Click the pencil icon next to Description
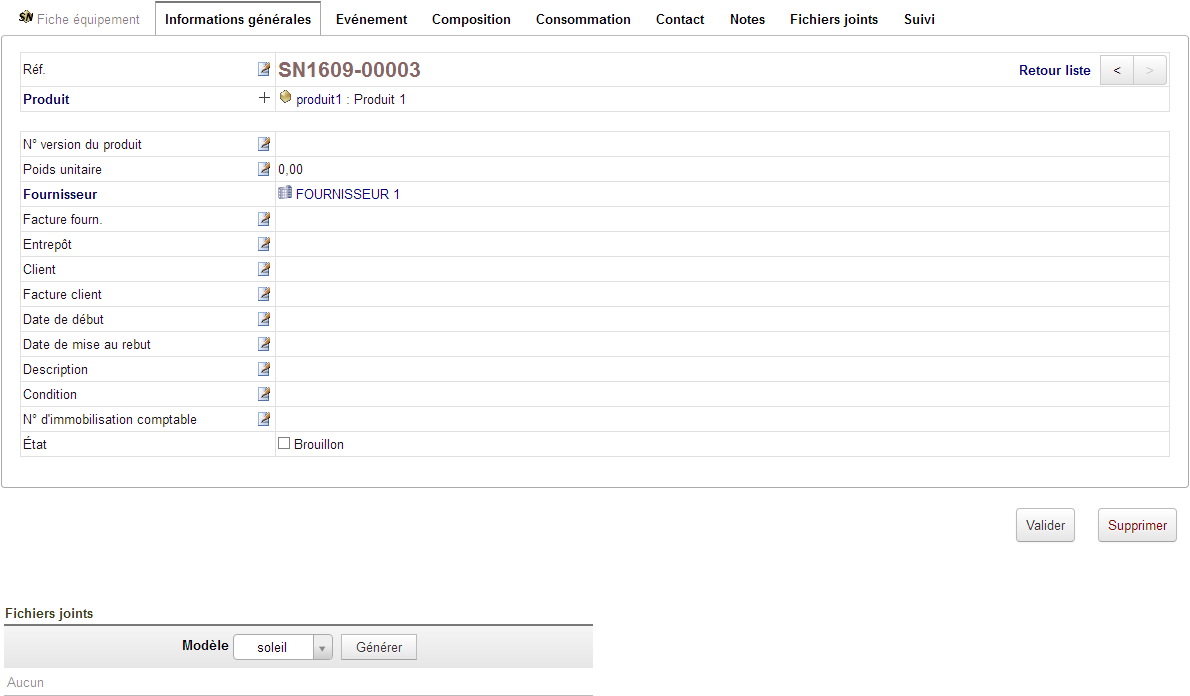The image size is (1190, 696). click(263, 368)
